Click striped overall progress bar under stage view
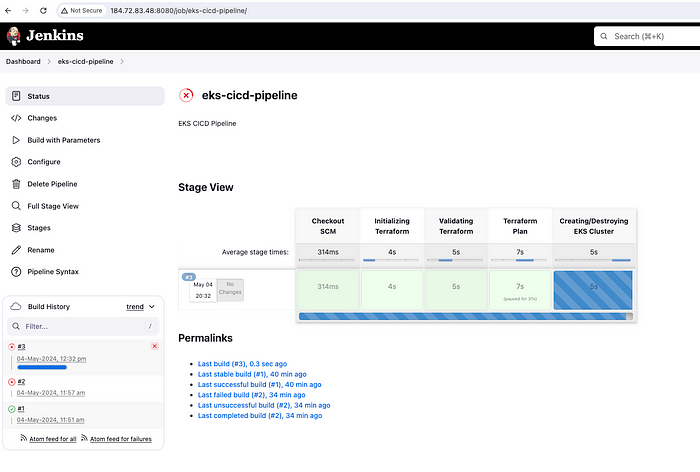The width and height of the screenshot is (700, 472). coord(466,316)
